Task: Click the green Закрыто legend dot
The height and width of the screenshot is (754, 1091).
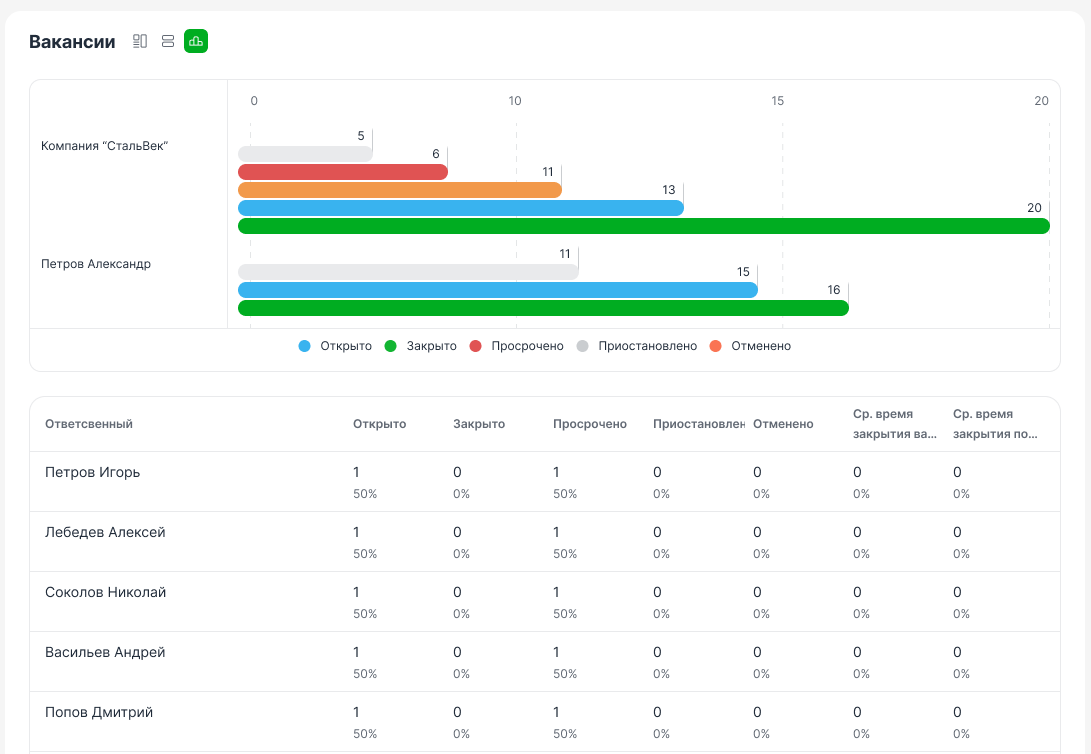Action: [x=390, y=346]
